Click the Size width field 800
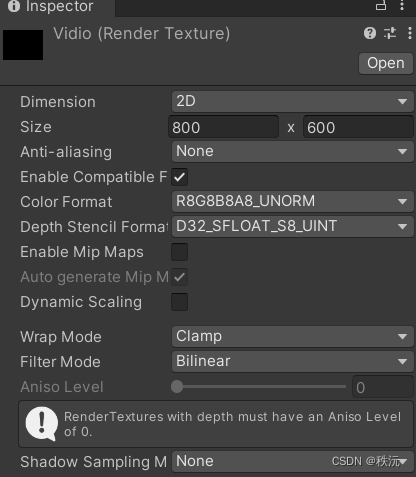This screenshot has width=416, height=477. (x=223, y=127)
